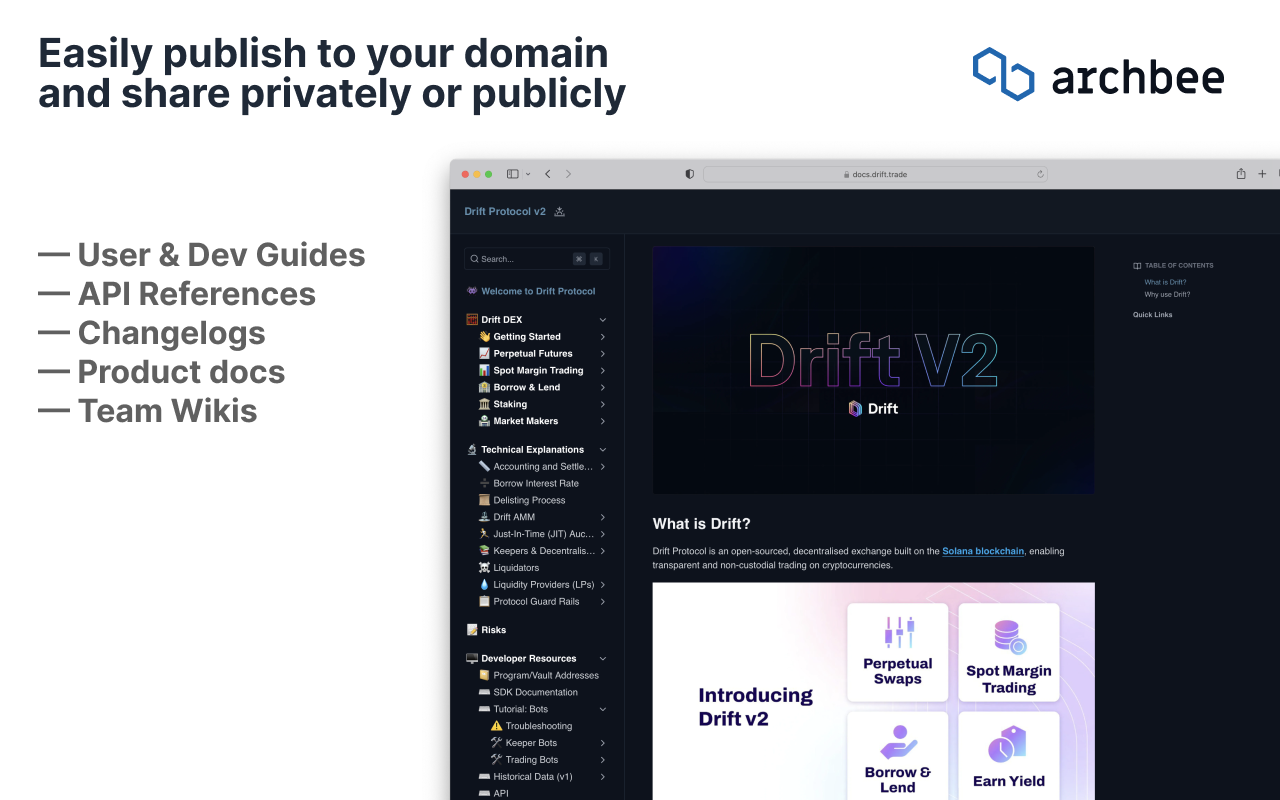Click the Just-In-Time (JIT) runner icon
1280x800 pixels.
484,534
